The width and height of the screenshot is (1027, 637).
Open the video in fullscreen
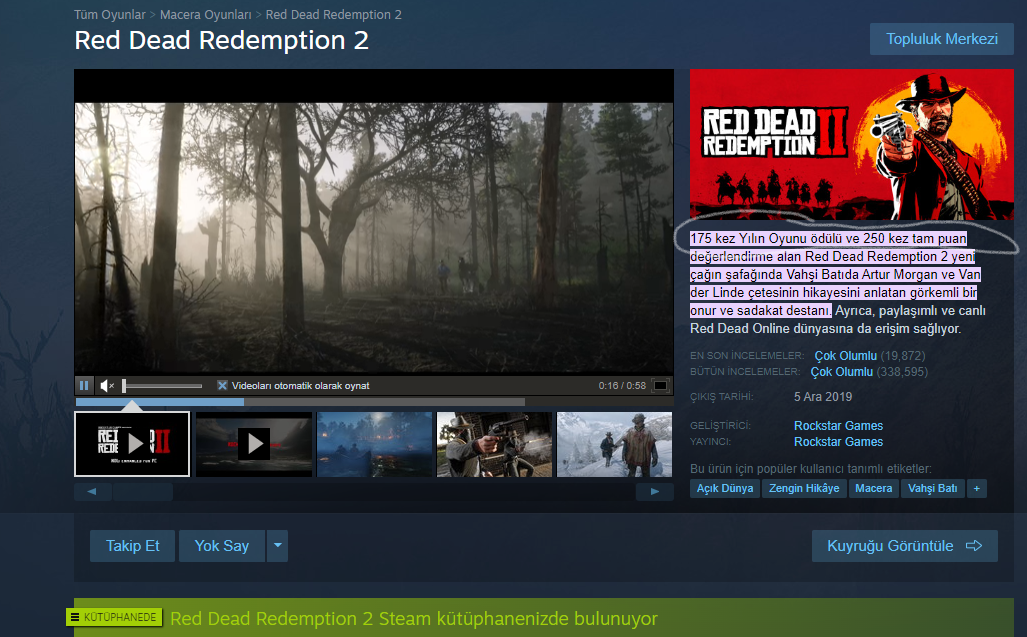[661, 386]
